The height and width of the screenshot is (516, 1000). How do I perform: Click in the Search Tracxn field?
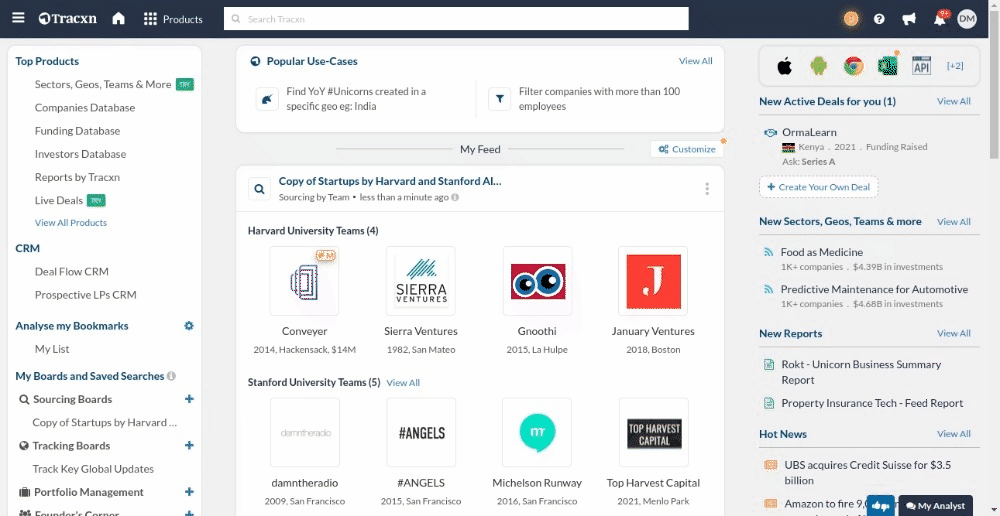tap(456, 19)
